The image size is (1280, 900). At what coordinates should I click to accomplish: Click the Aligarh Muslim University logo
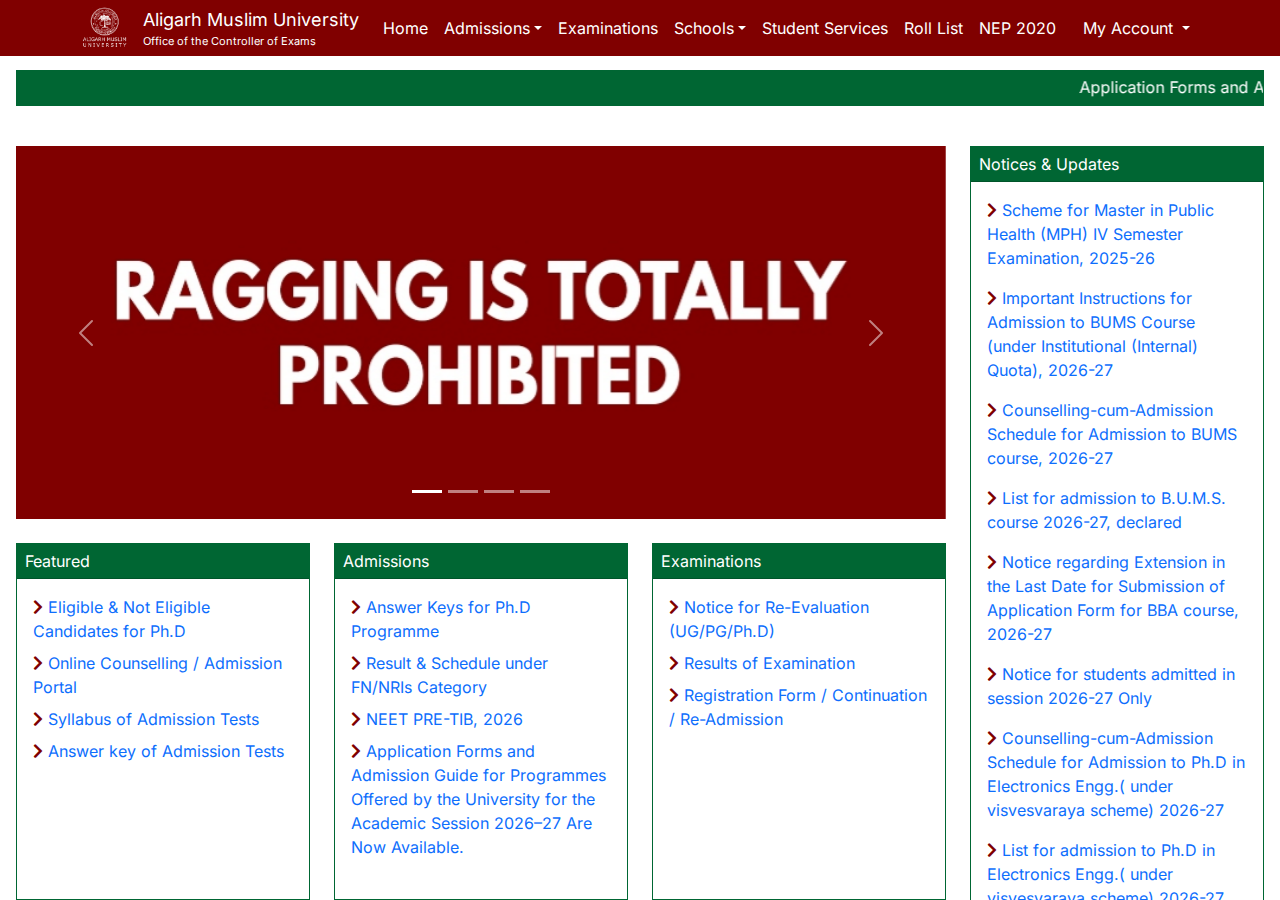pos(104,28)
